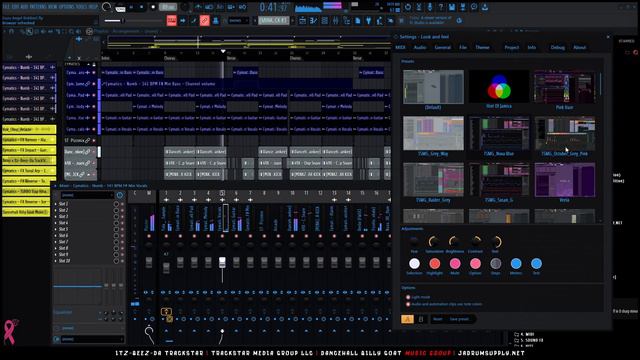Open the MONK CK KT pattern selector

pyautogui.click(x=273, y=20)
